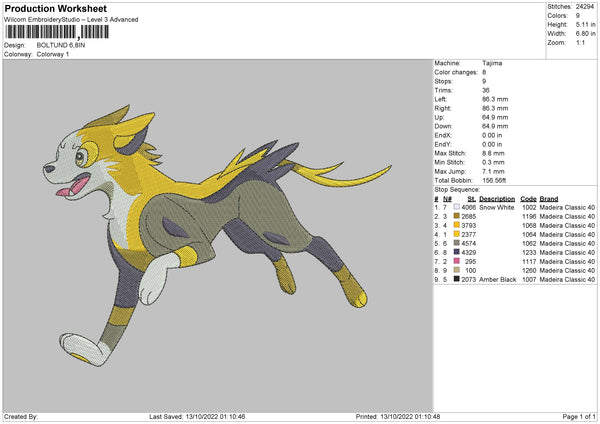Click thread code '1064'
600x424 pixels.
[x=529, y=235]
